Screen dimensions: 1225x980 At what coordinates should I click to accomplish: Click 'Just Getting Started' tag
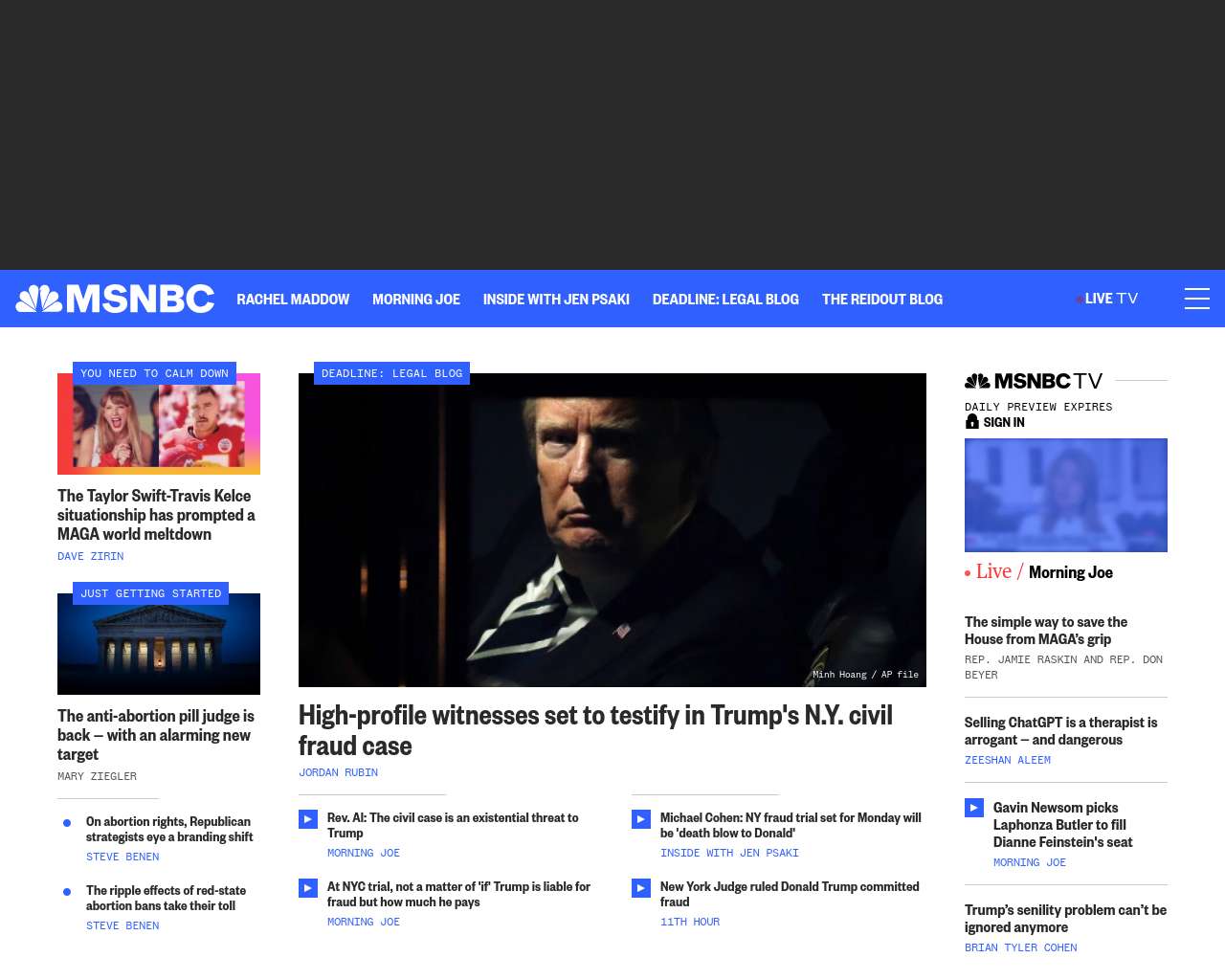coord(150,593)
